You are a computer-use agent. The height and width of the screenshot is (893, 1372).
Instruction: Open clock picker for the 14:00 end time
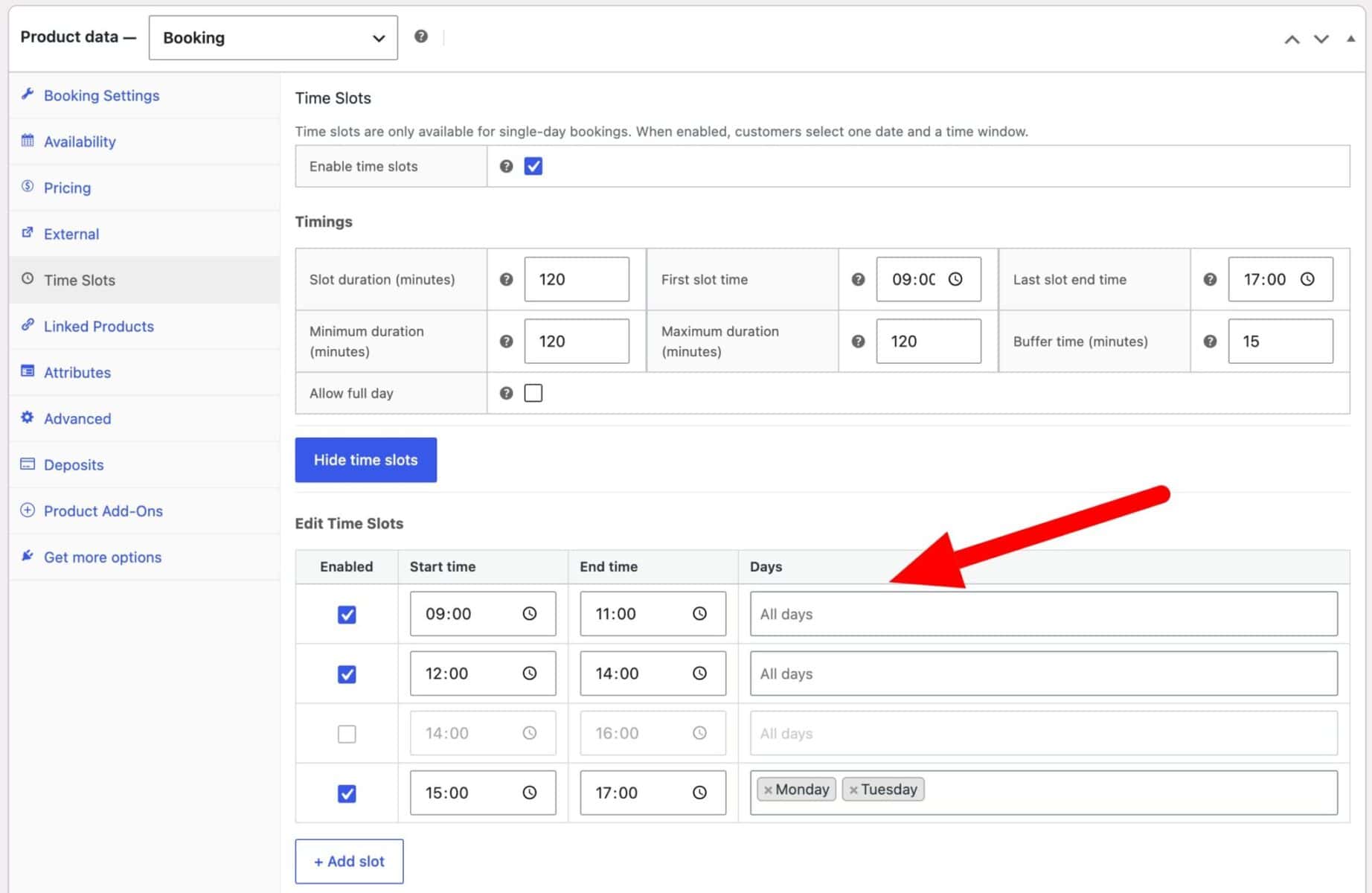700,673
